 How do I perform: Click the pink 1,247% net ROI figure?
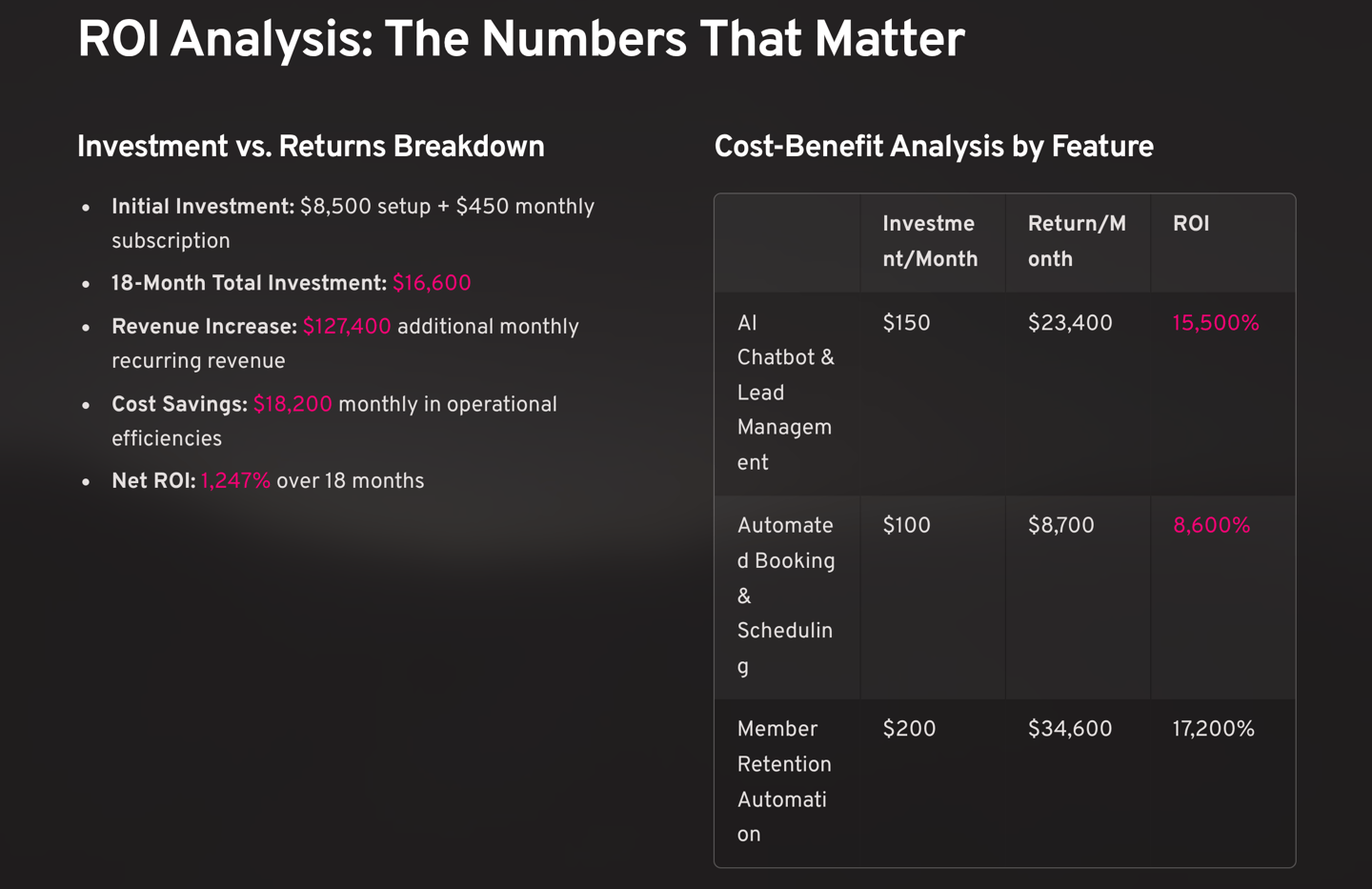tap(235, 481)
